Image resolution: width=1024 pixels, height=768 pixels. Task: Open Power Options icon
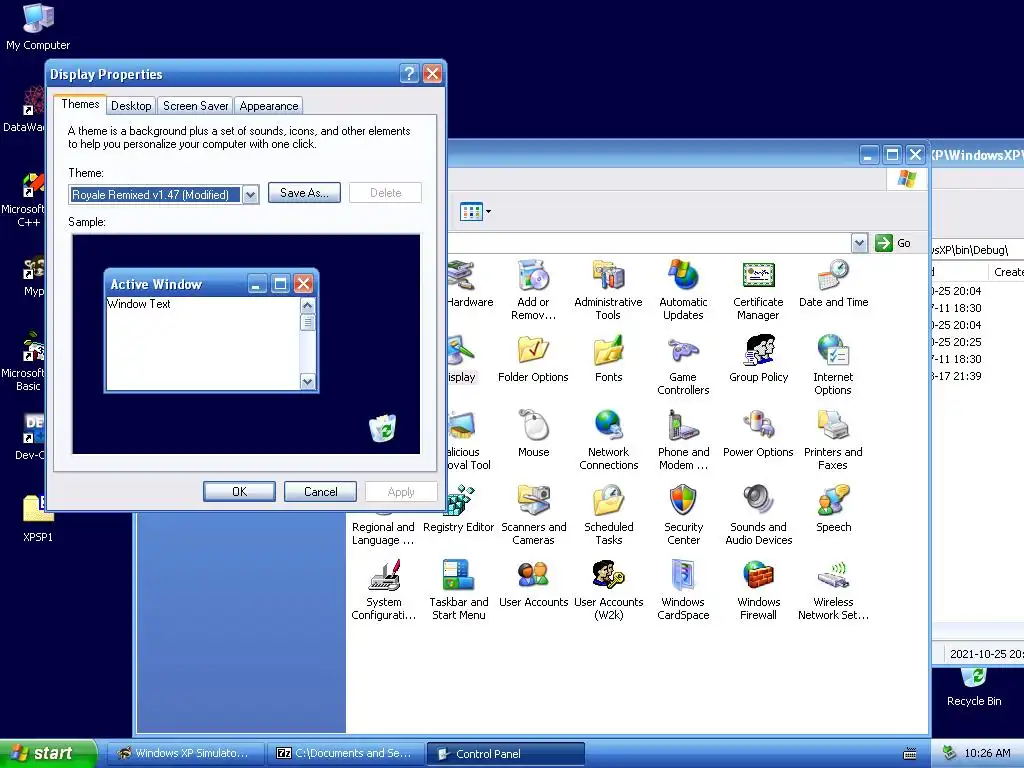point(758,434)
